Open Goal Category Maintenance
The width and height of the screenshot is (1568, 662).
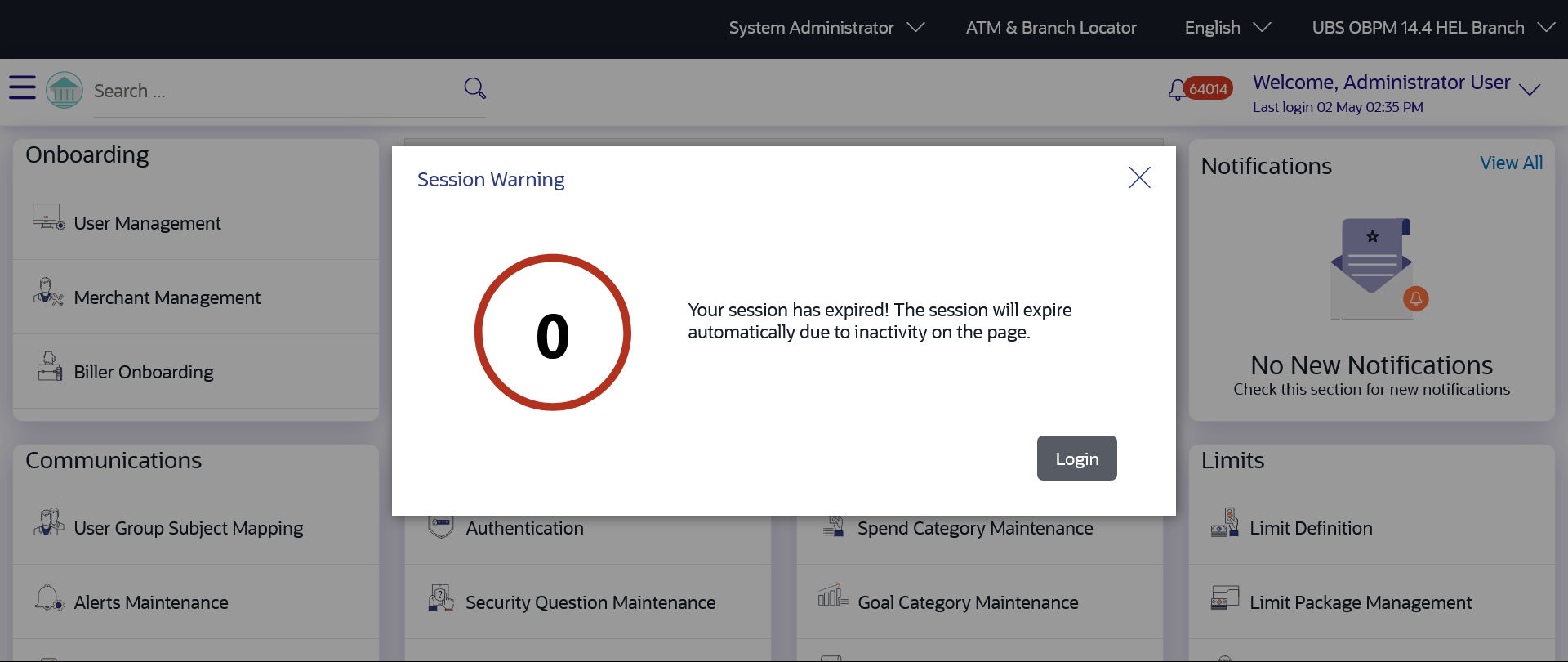click(x=968, y=602)
